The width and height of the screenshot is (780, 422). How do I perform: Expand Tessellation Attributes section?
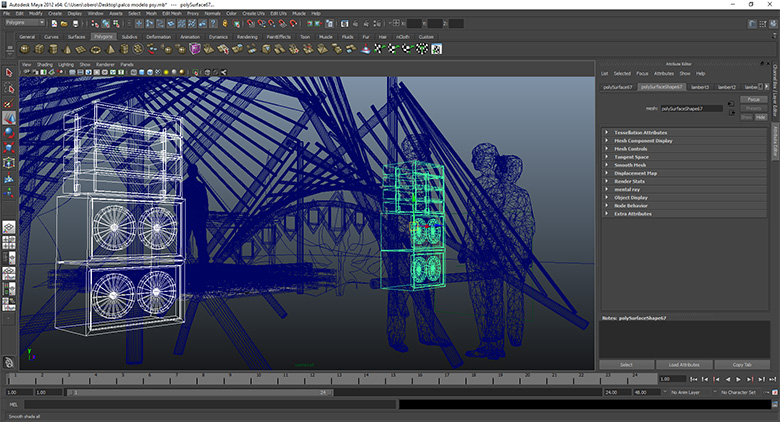click(x=684, y=132)
